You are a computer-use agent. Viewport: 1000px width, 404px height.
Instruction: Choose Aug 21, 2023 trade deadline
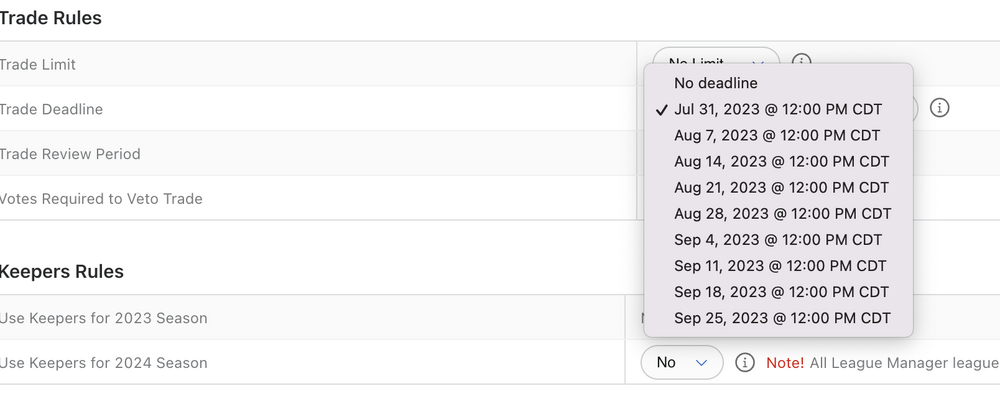click(x=781, y=187)
